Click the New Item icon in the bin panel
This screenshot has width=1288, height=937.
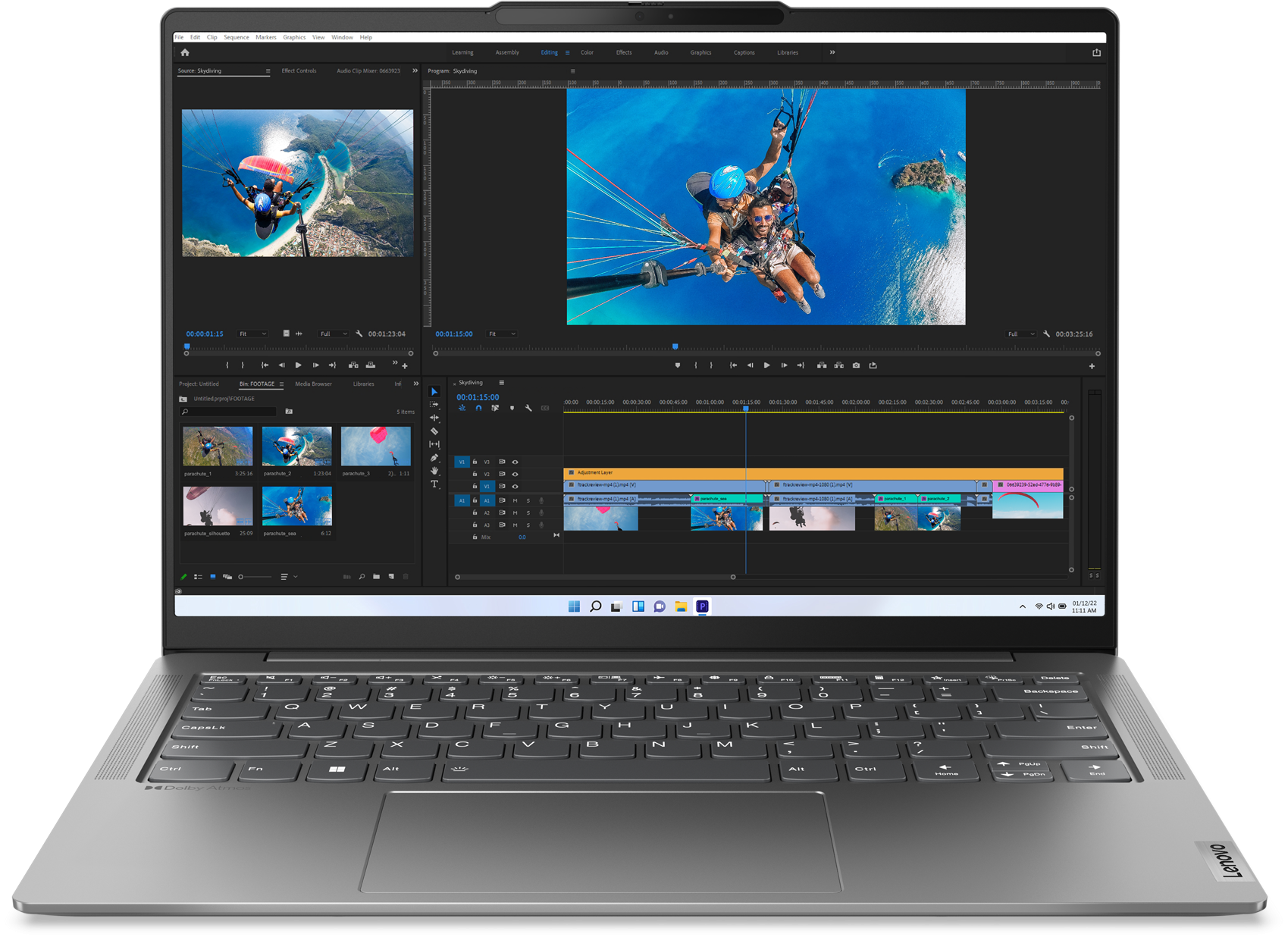pos(391,577)
